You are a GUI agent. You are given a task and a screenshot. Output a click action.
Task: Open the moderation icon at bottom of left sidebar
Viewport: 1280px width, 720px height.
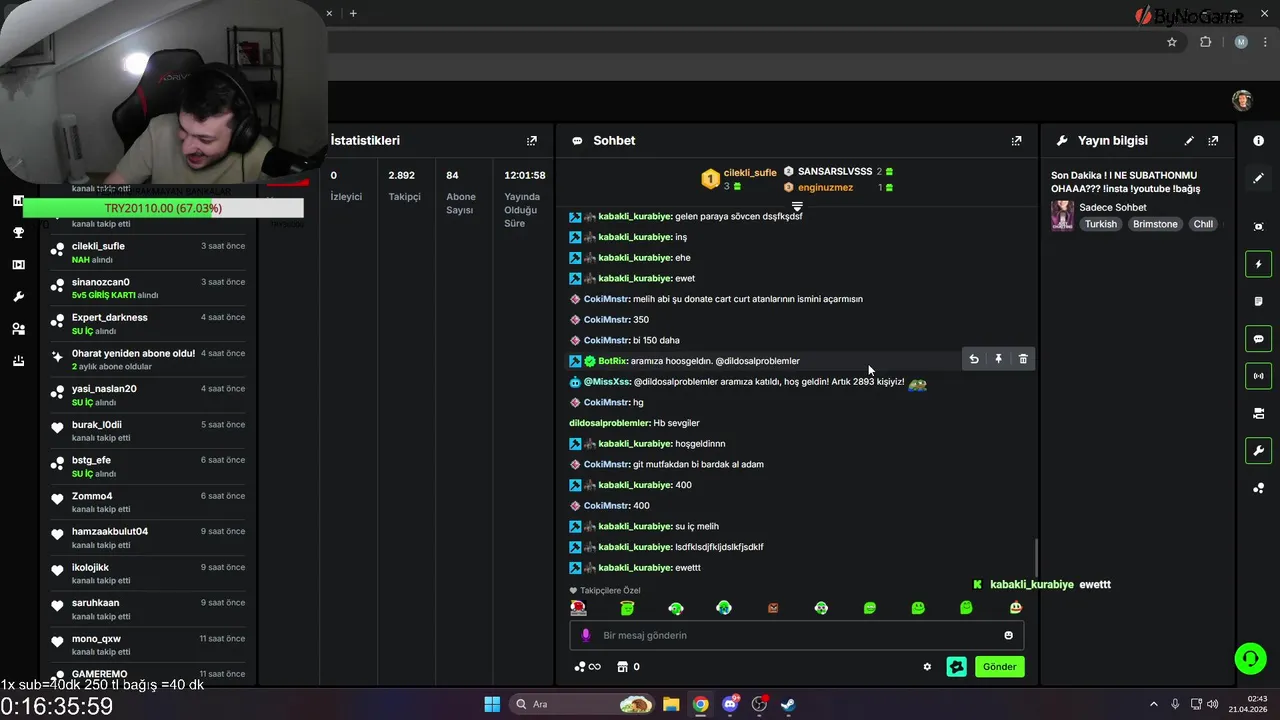tap(18, 361)
